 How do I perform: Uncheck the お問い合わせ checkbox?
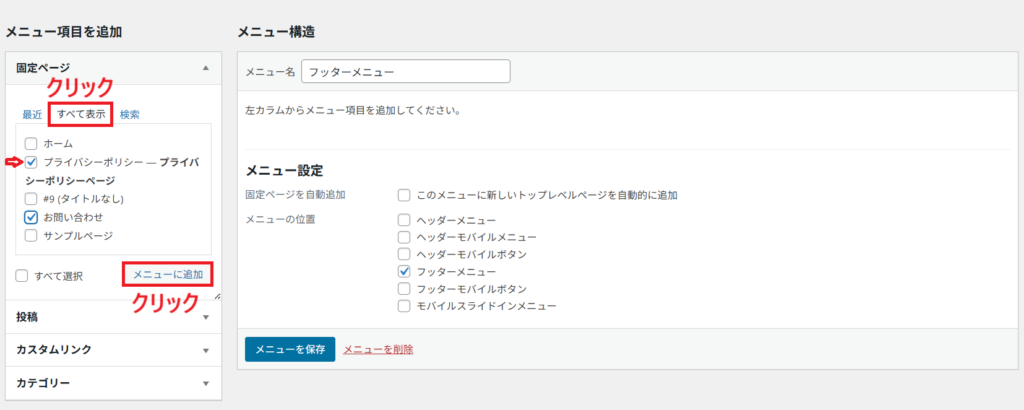(32, 216)
